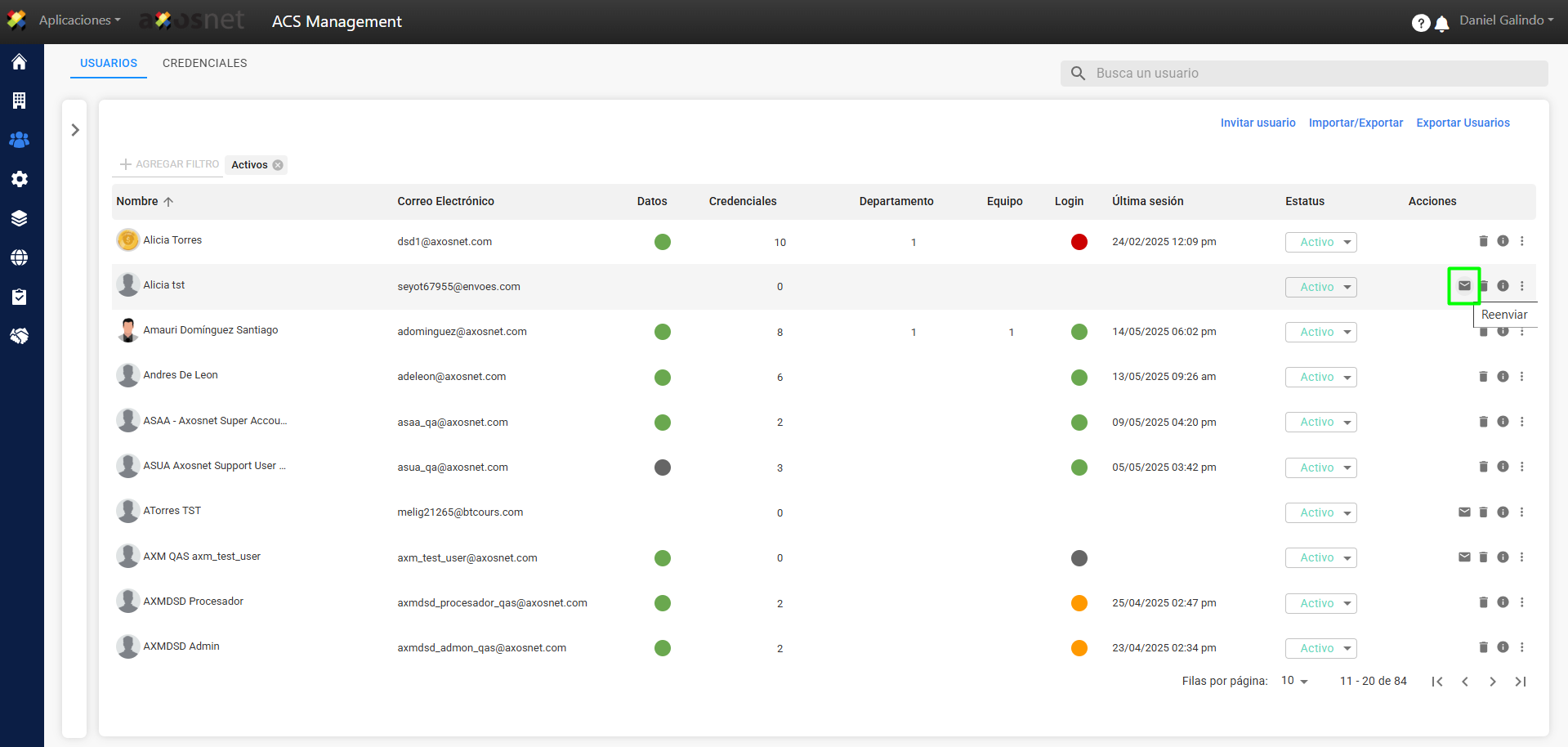Switch to USUARIOS tab
The width and height of the screenshot is (1568, 747).
tap(109, 63)
